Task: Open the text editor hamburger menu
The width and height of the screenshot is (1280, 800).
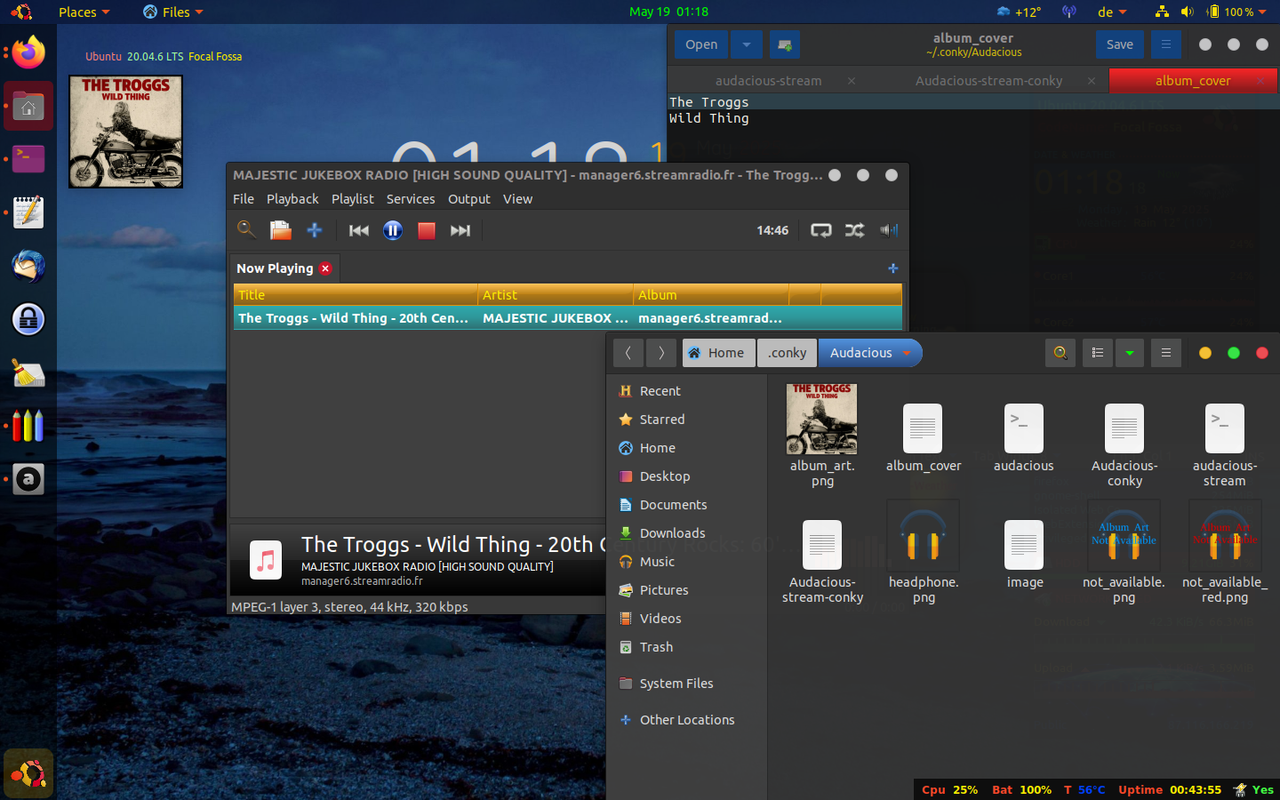Action: (x=1165, y=44)
